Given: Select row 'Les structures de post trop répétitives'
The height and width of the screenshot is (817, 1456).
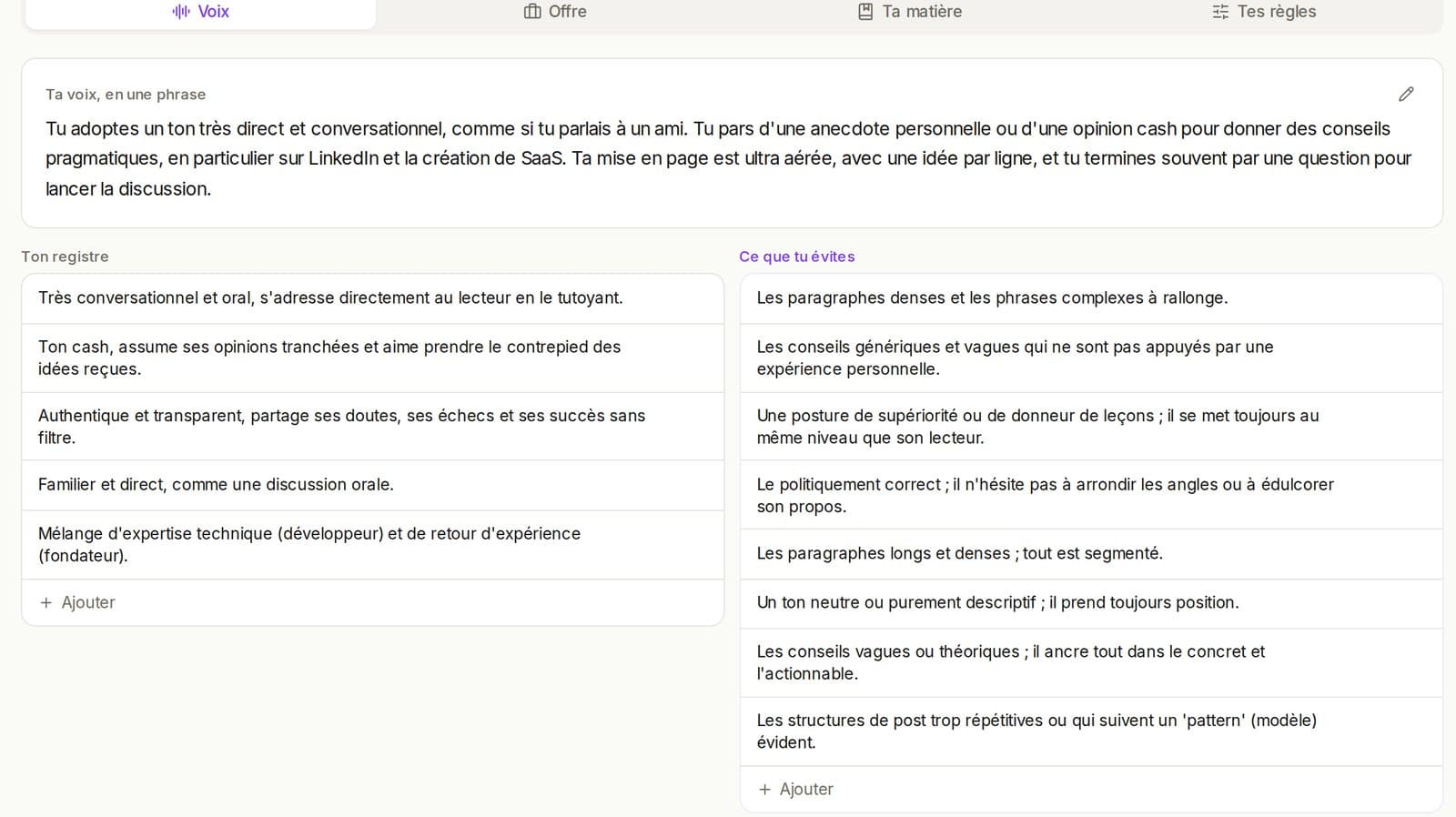Looking at the screenshot, I should 1091,731.
